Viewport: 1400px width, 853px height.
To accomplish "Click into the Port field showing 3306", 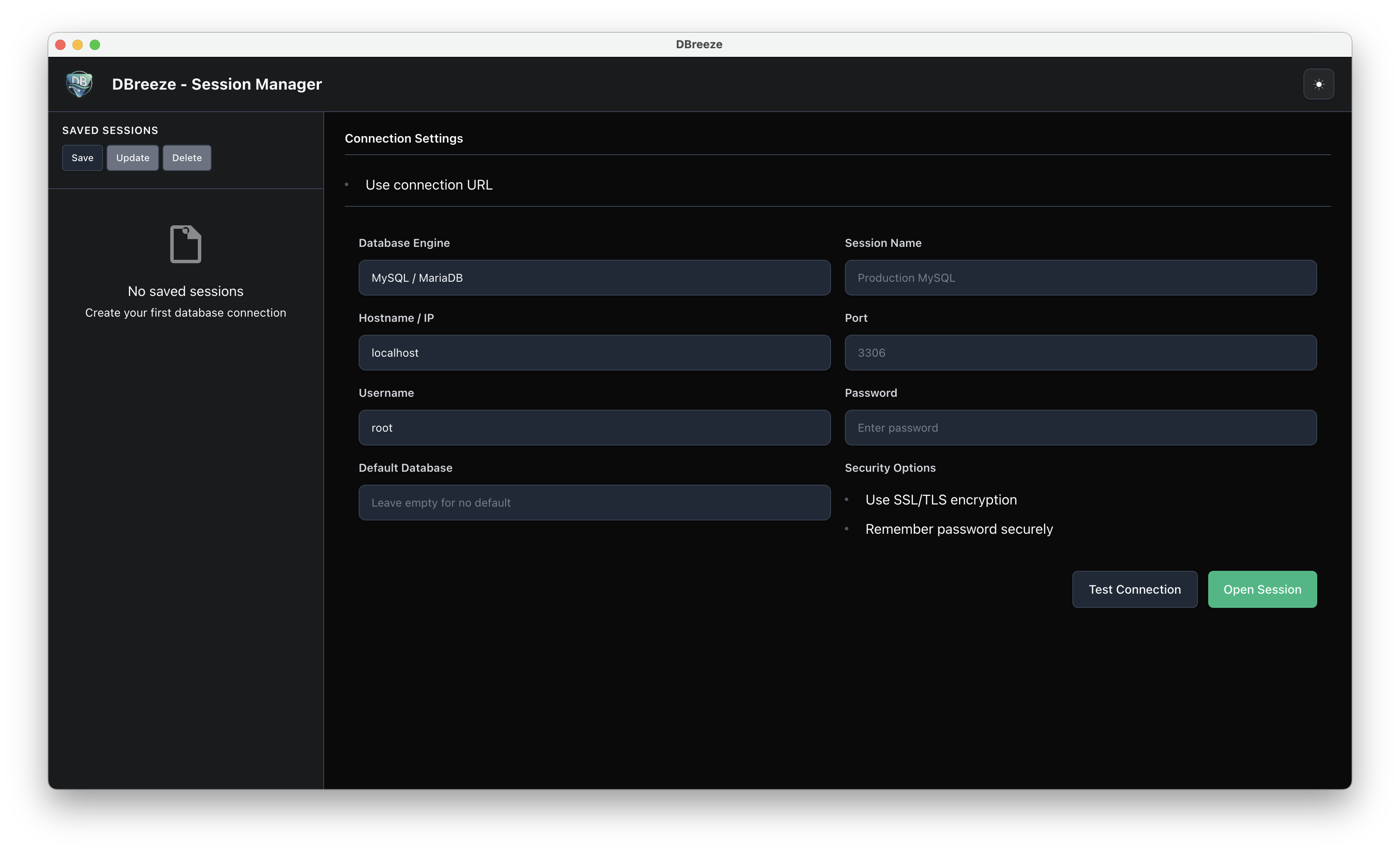I will pyautogui.click(x=1080, y=353).
